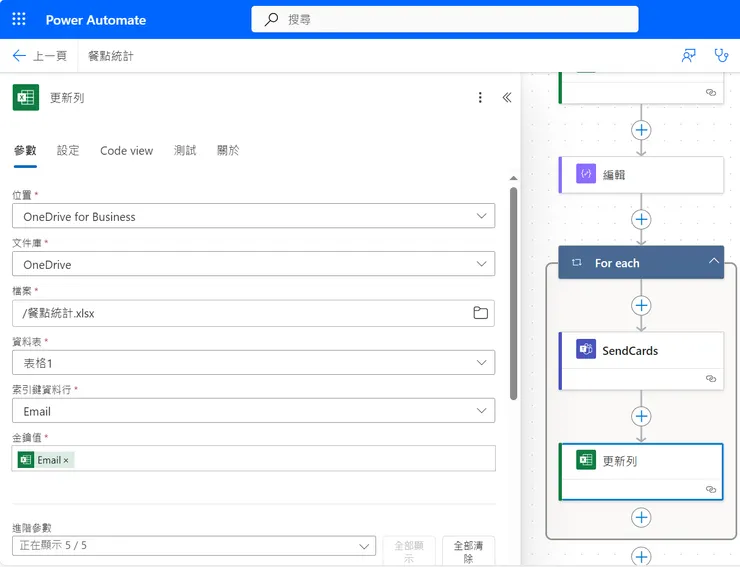Open the 索引鍵資料行 Email dropdown

coord(253,411)
